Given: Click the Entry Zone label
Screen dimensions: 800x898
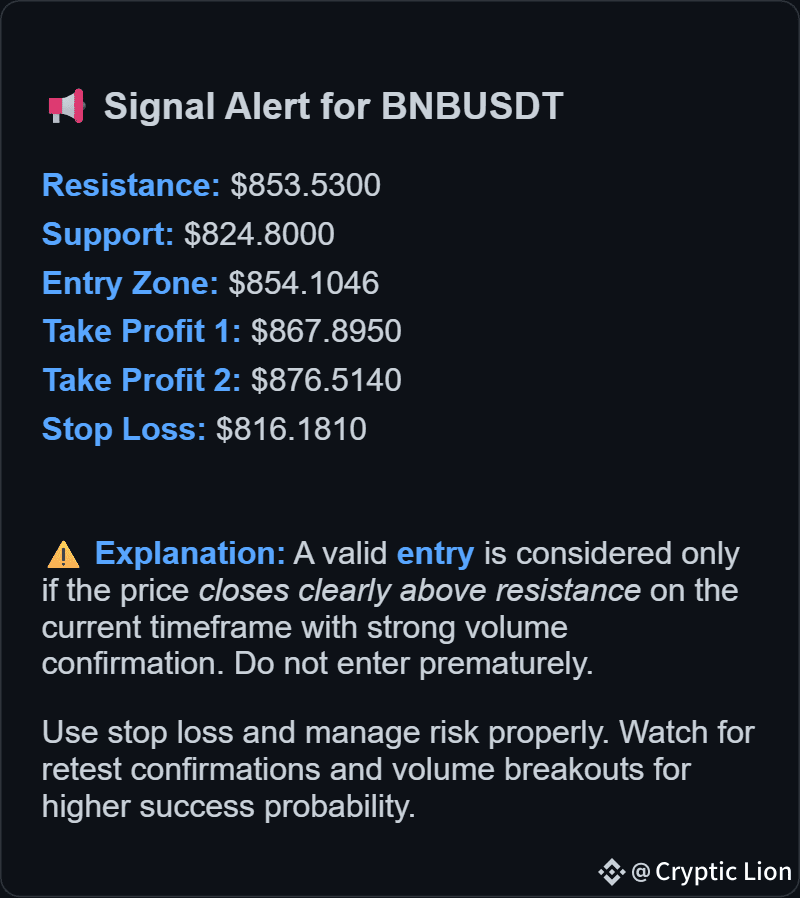Looking at the screenshot, I should click(130, 283).
